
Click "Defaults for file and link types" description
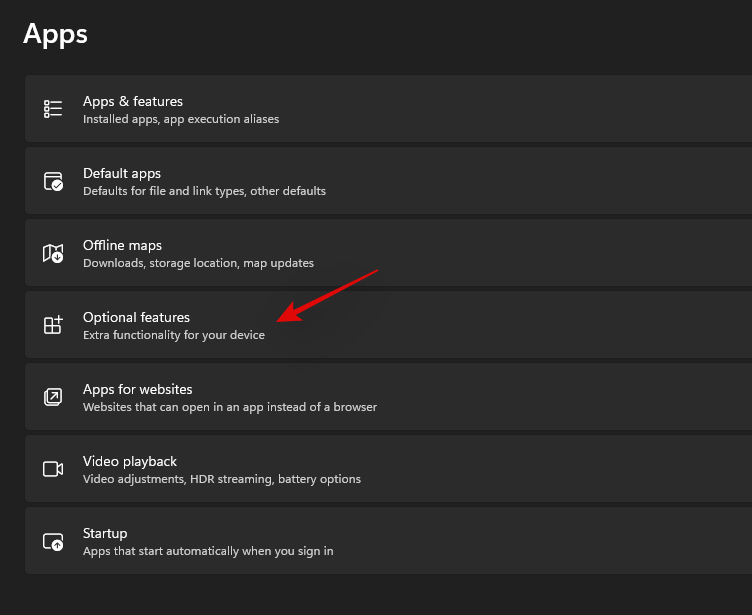pyautogui.click(x=204, y=191)
